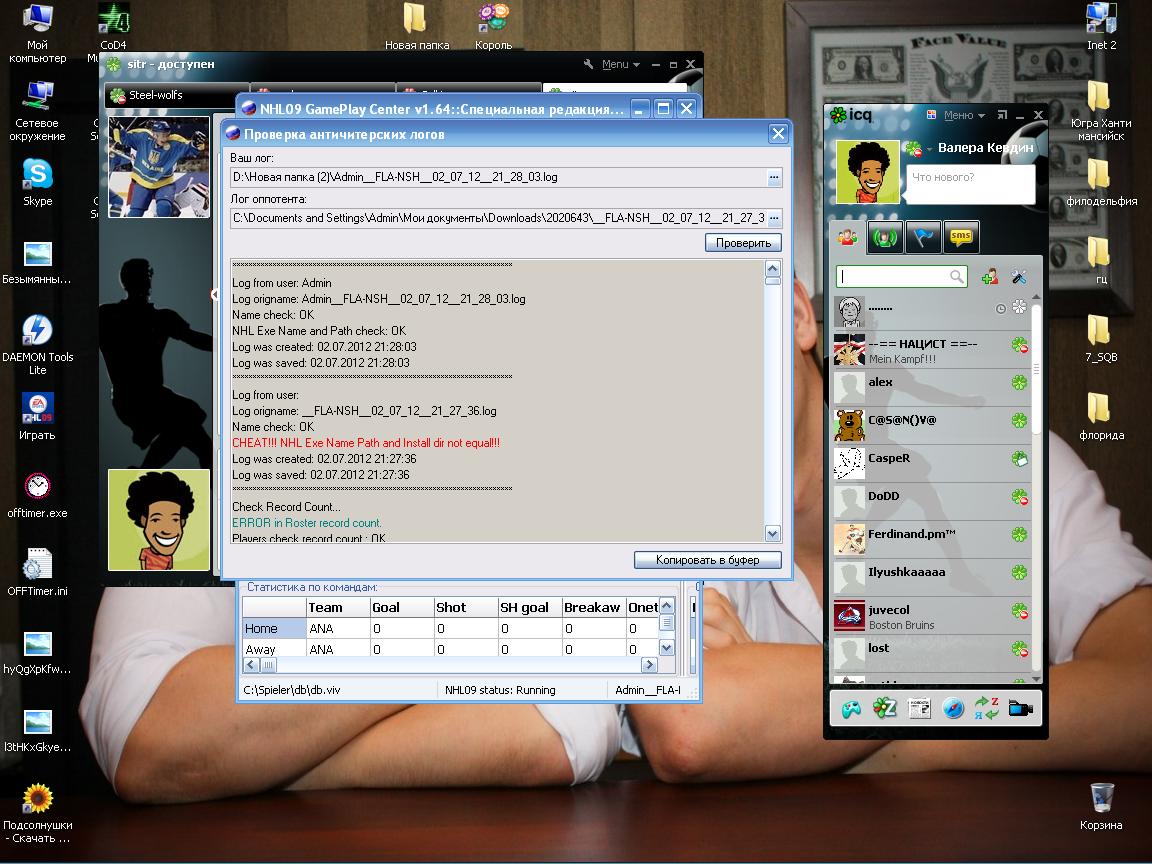Select contact Ferdinand.pm in ICQ list
This screenshot has height=864, width=1152.
(x=931, y=539)
